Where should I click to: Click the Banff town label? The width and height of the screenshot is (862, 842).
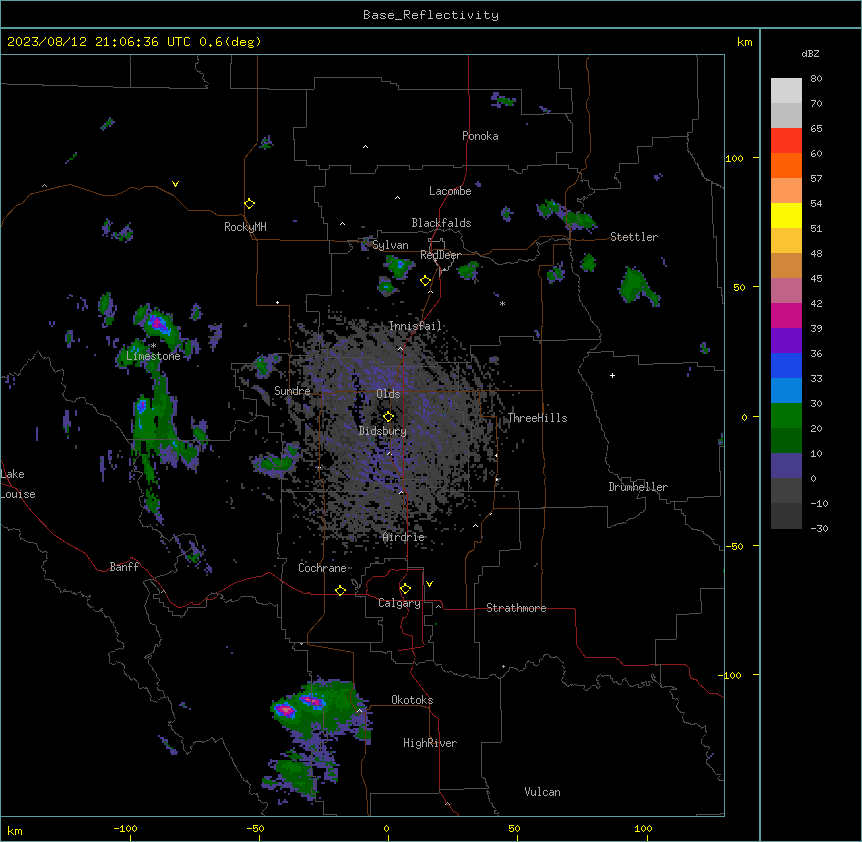coord(124,567)
